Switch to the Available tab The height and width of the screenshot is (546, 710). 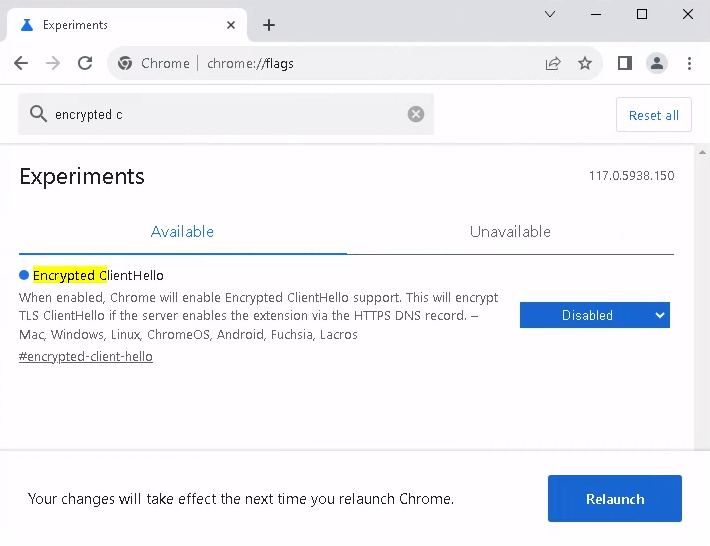tap(182, 232)
